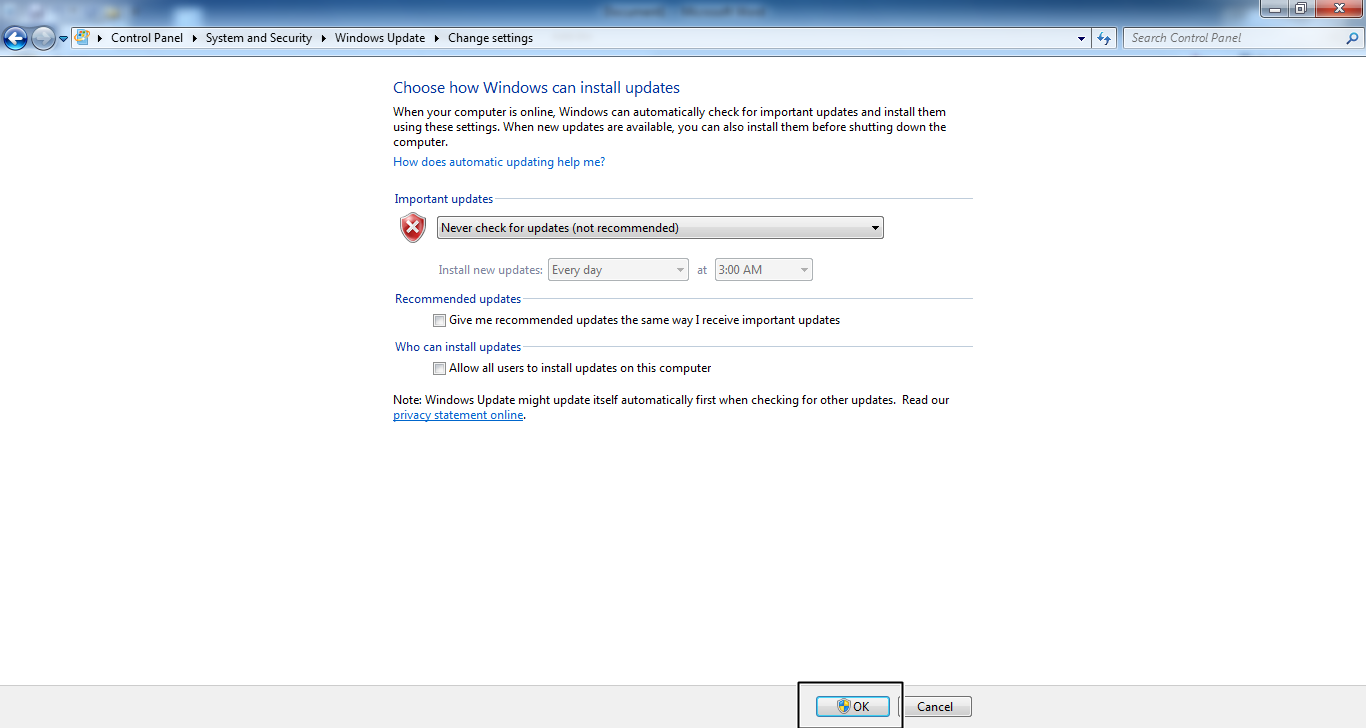Click the Back navigation arrow button
Screen dimensions: 1366x728
15,39
